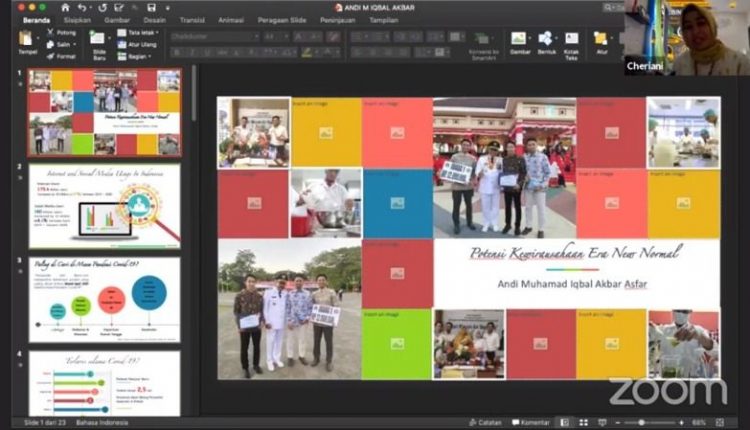The height and width of the screenshot is (430, 750).
Task: Insert a Kotak Teks text box
Action: point(572,38)
